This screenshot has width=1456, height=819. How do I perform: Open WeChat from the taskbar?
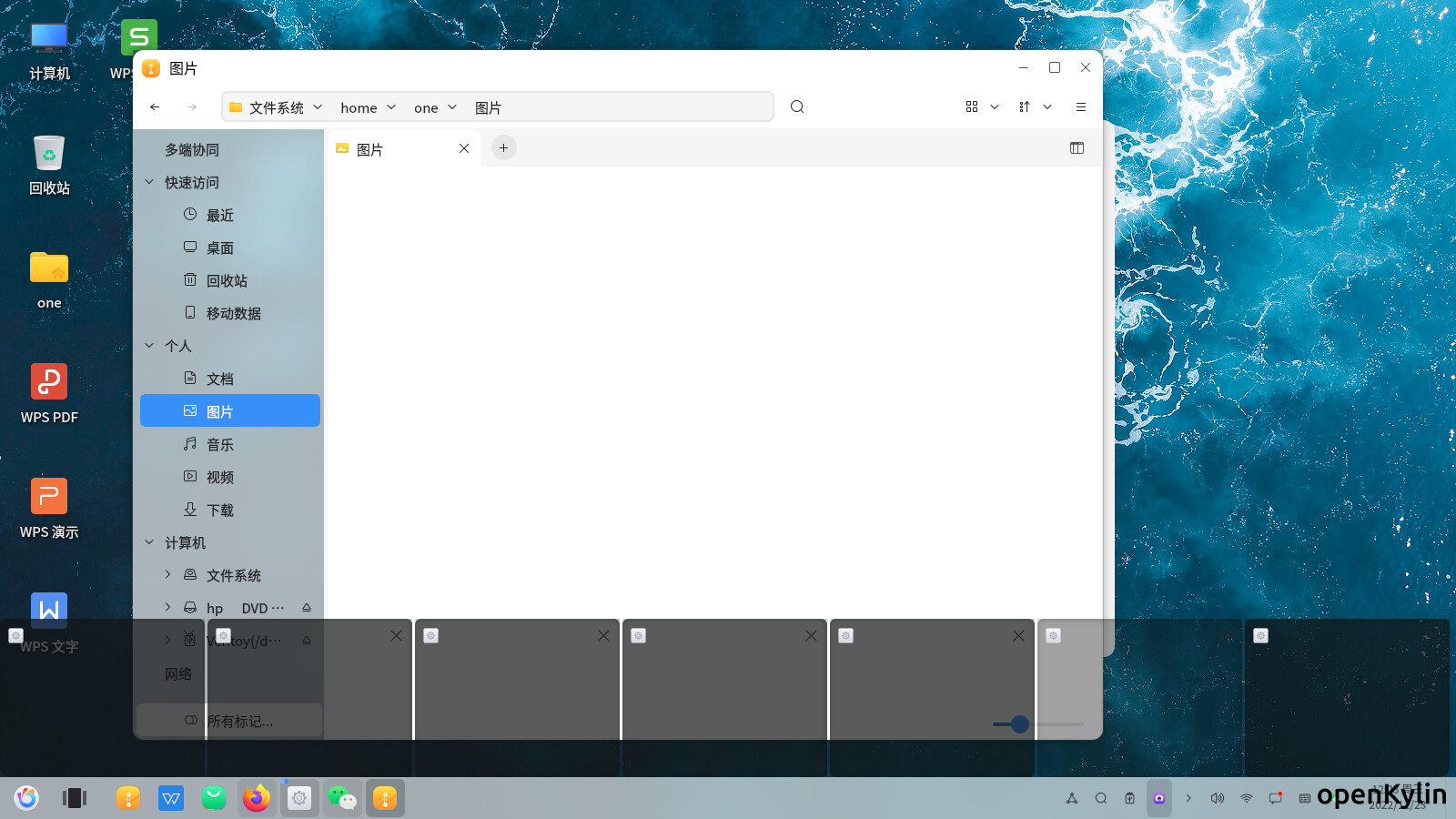tap(342, 798)
